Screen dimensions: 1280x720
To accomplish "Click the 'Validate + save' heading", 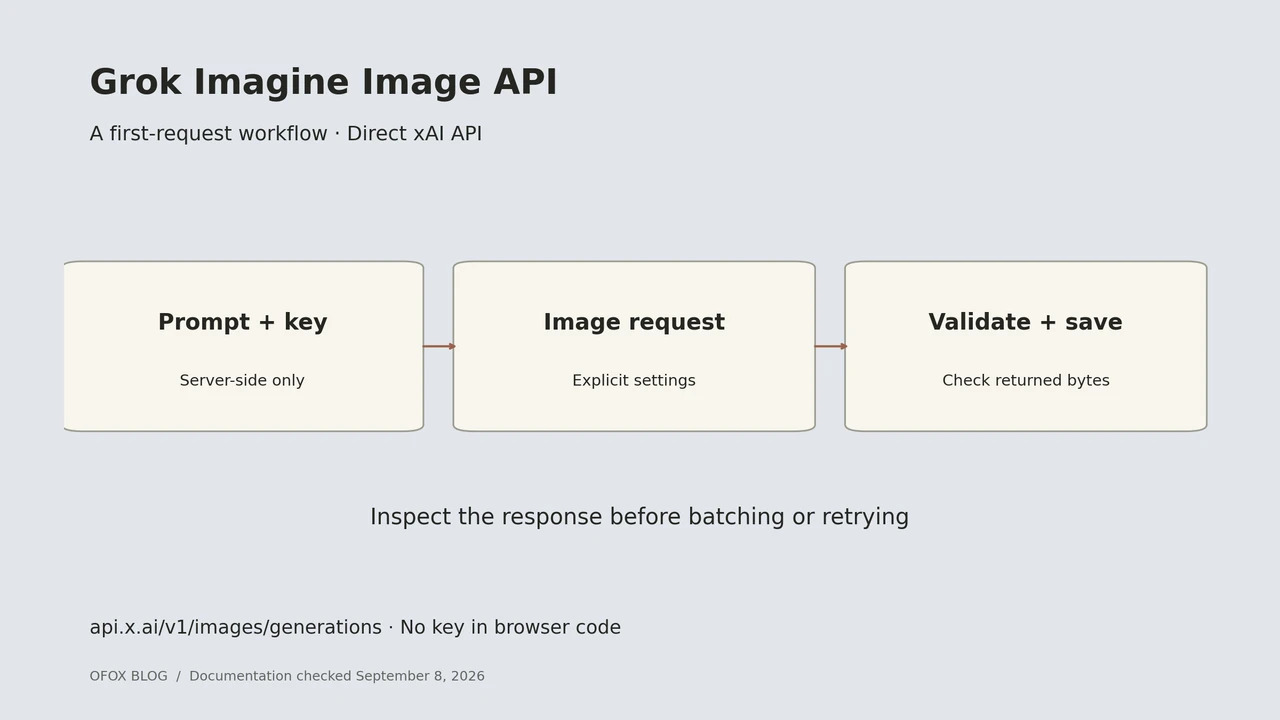I will (1025, 323).
